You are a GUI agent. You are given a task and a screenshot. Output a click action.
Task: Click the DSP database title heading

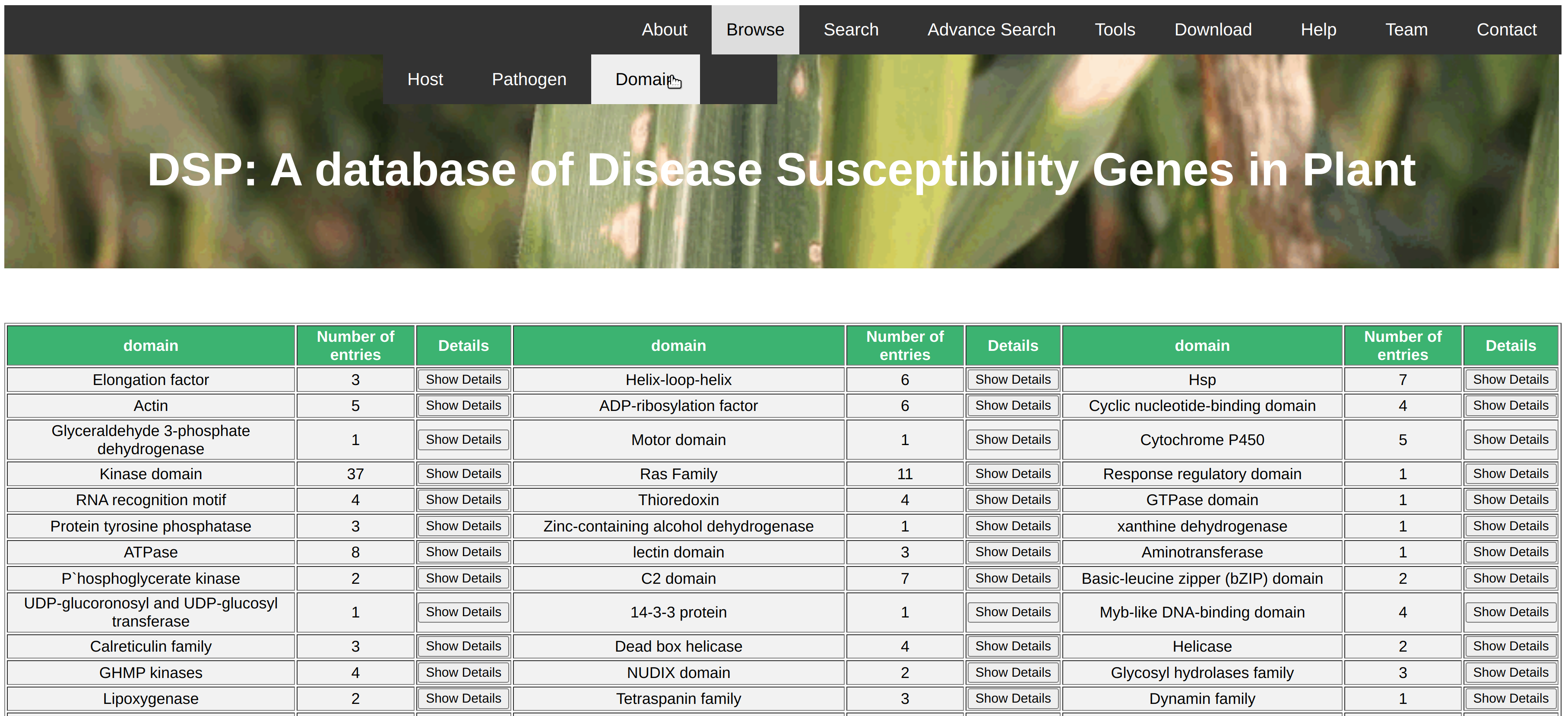(x=782, y=170)
